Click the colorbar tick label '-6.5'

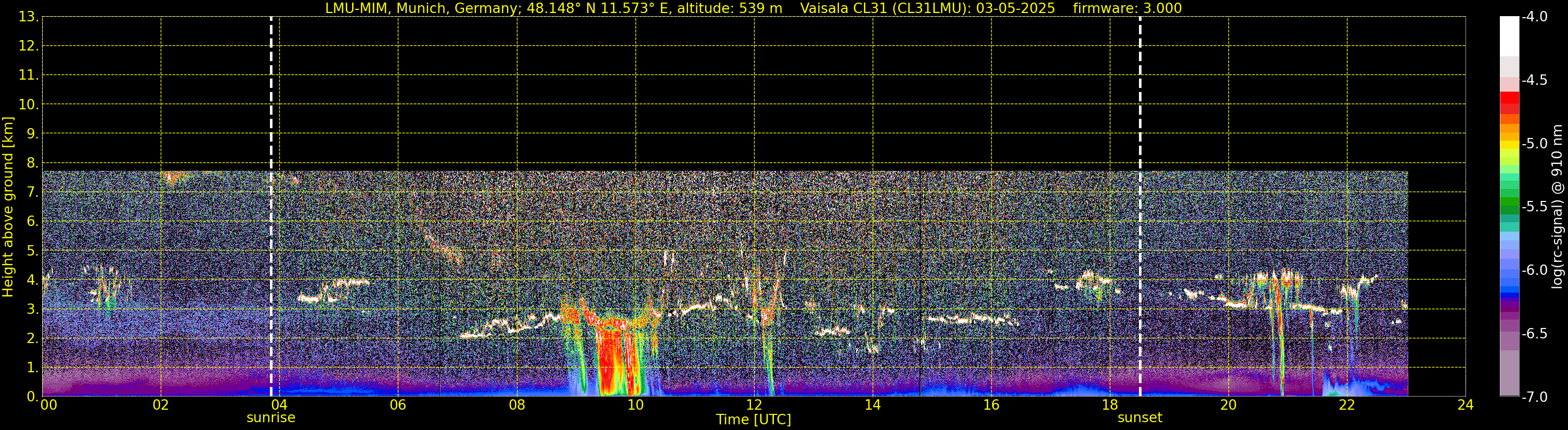[x=1534, y=334]
